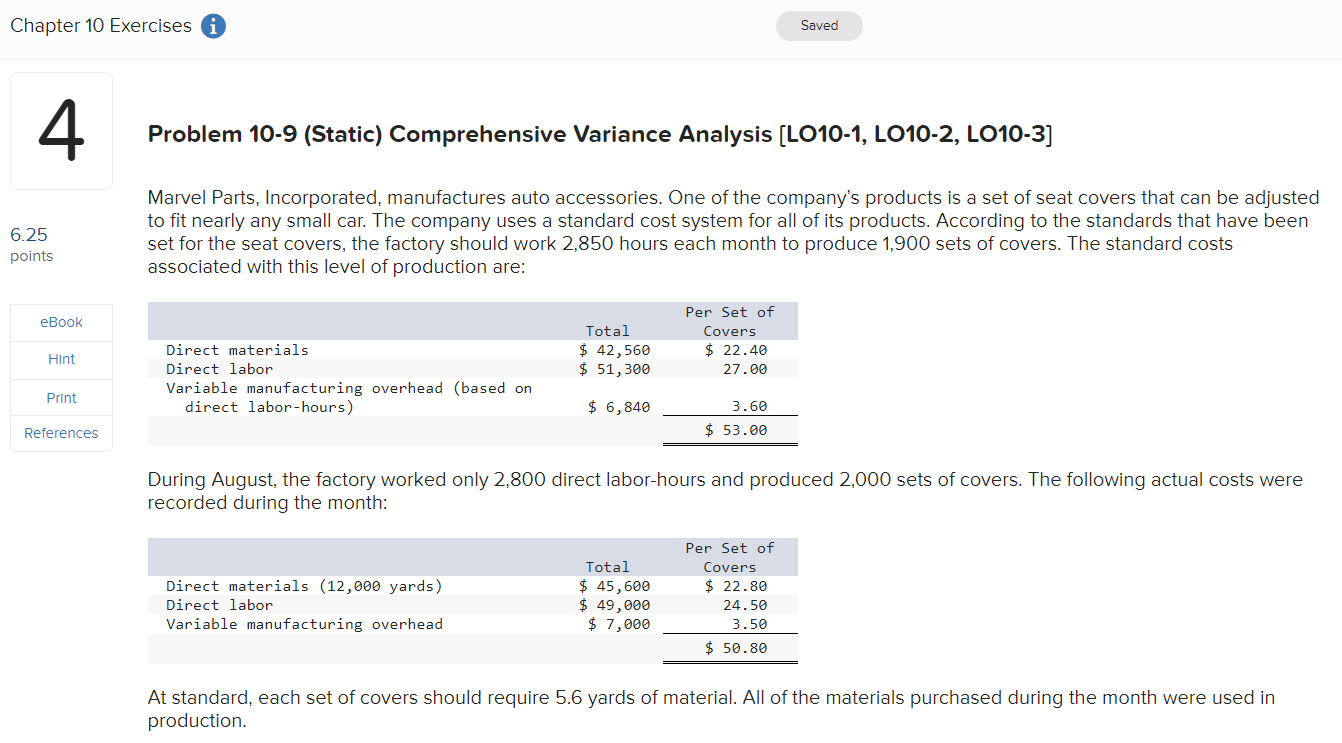Viewport: 1342px width, 743px height.
Task: Click the Per Set of Covers column header
Action: point(730,320)
